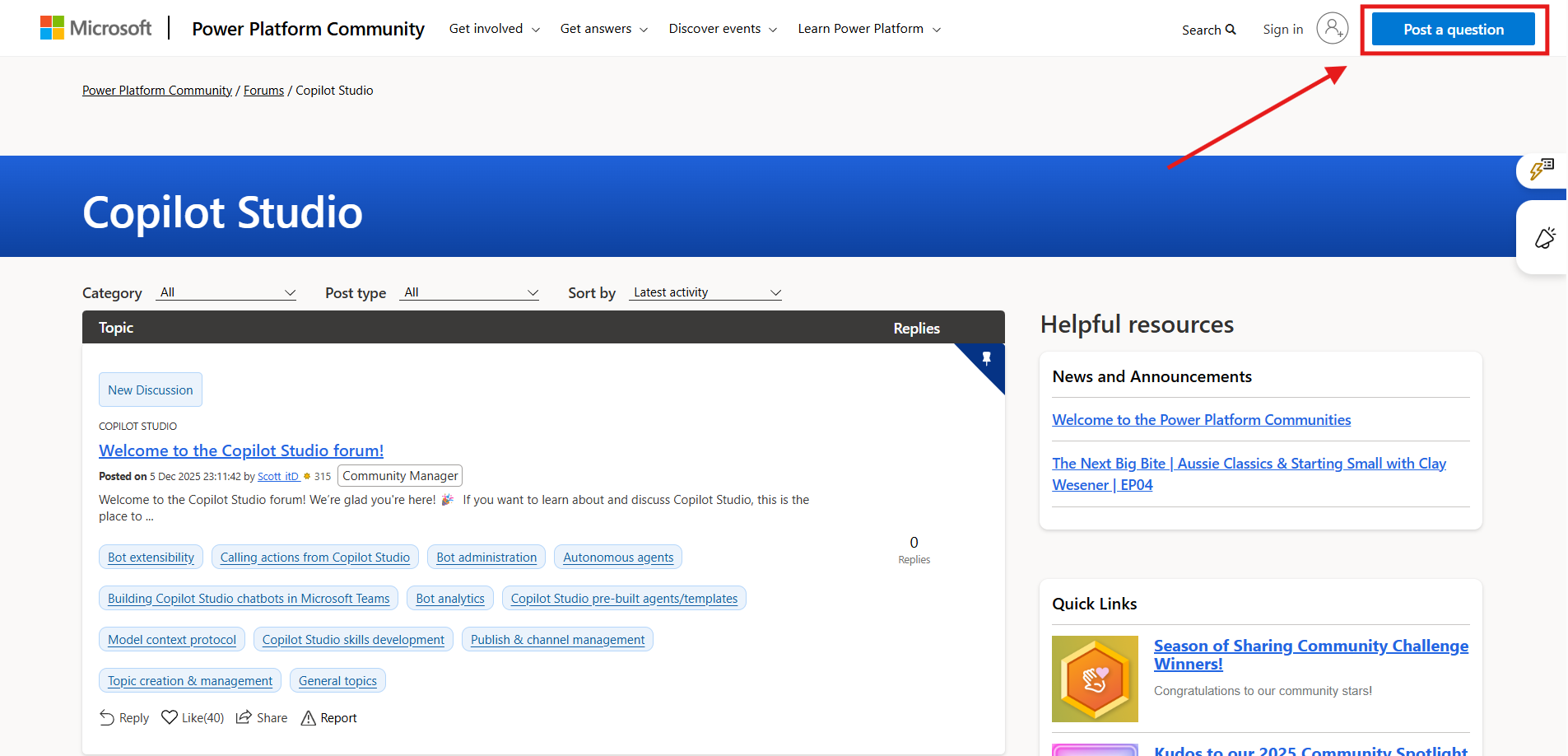Expand the Get involved menu
The image size is (1568, 756).
click(494, 29)
